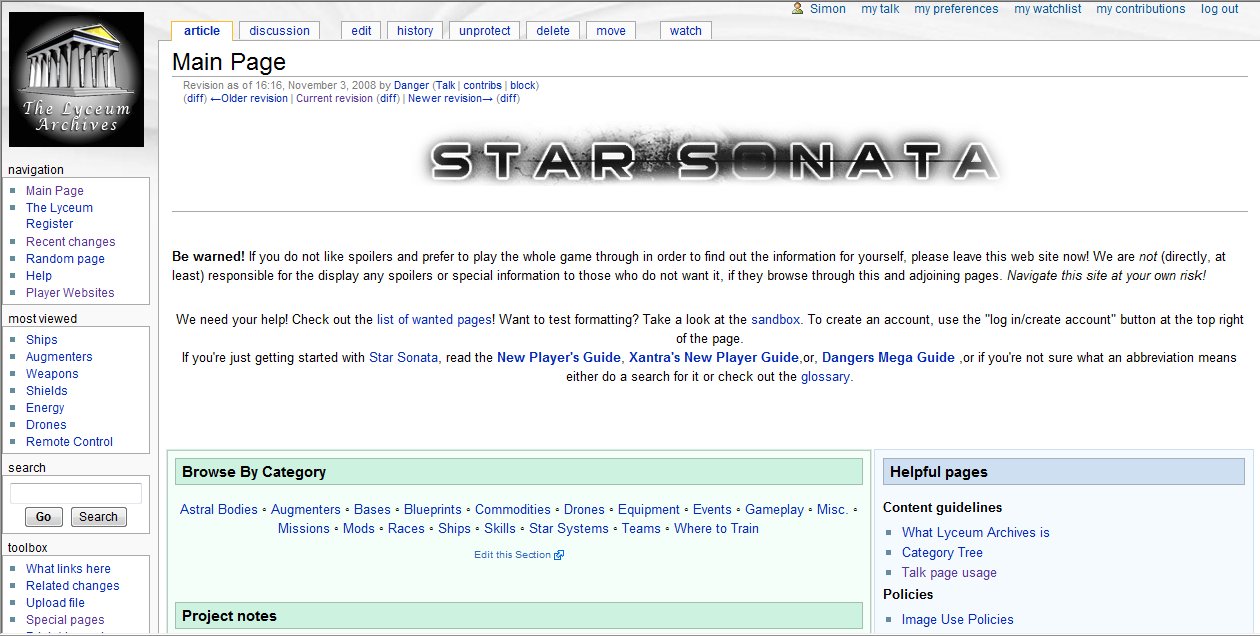
Task: Open my preferences link
Action: [x=956, y=9]
